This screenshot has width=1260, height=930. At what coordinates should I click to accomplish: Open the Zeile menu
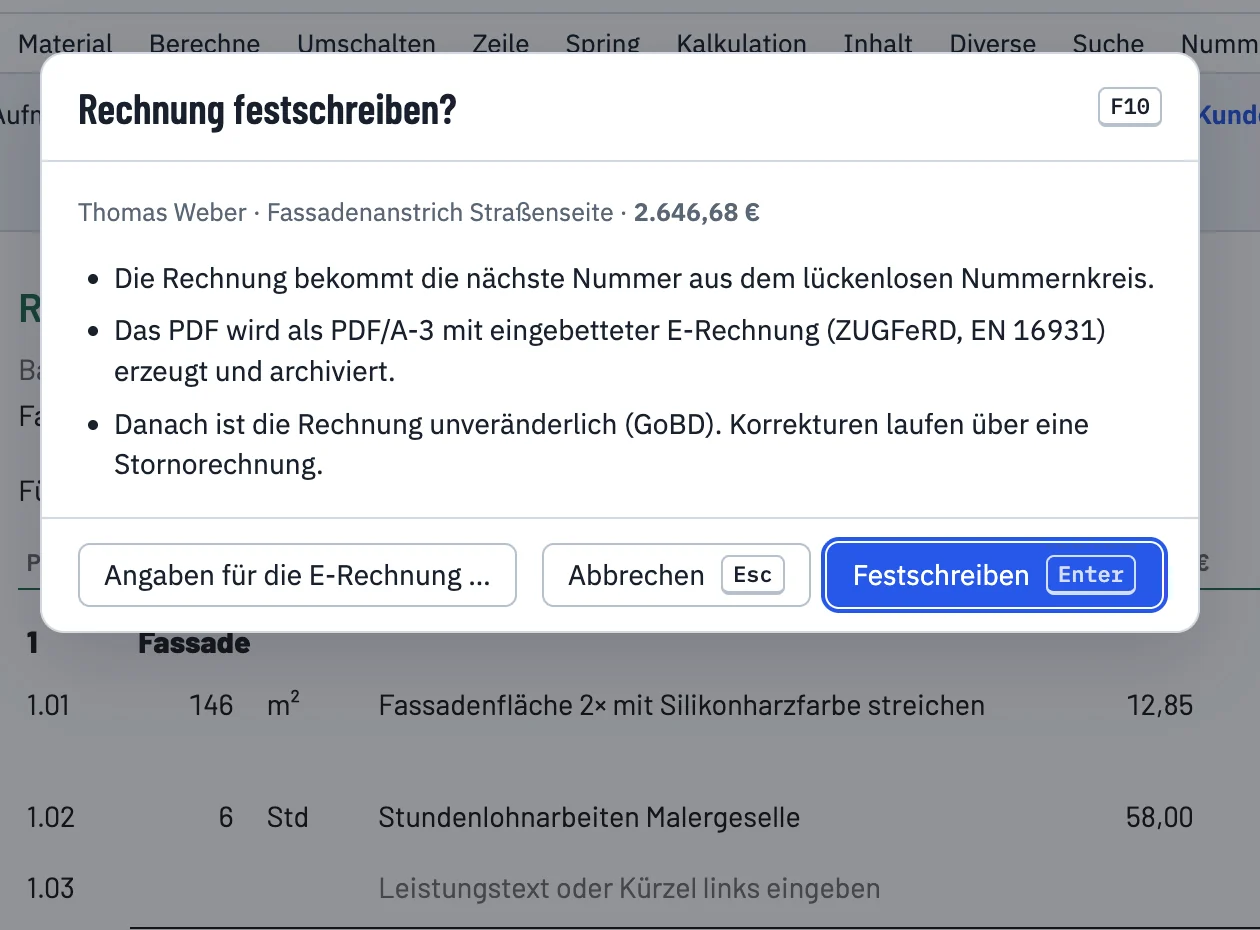point(501,44)
